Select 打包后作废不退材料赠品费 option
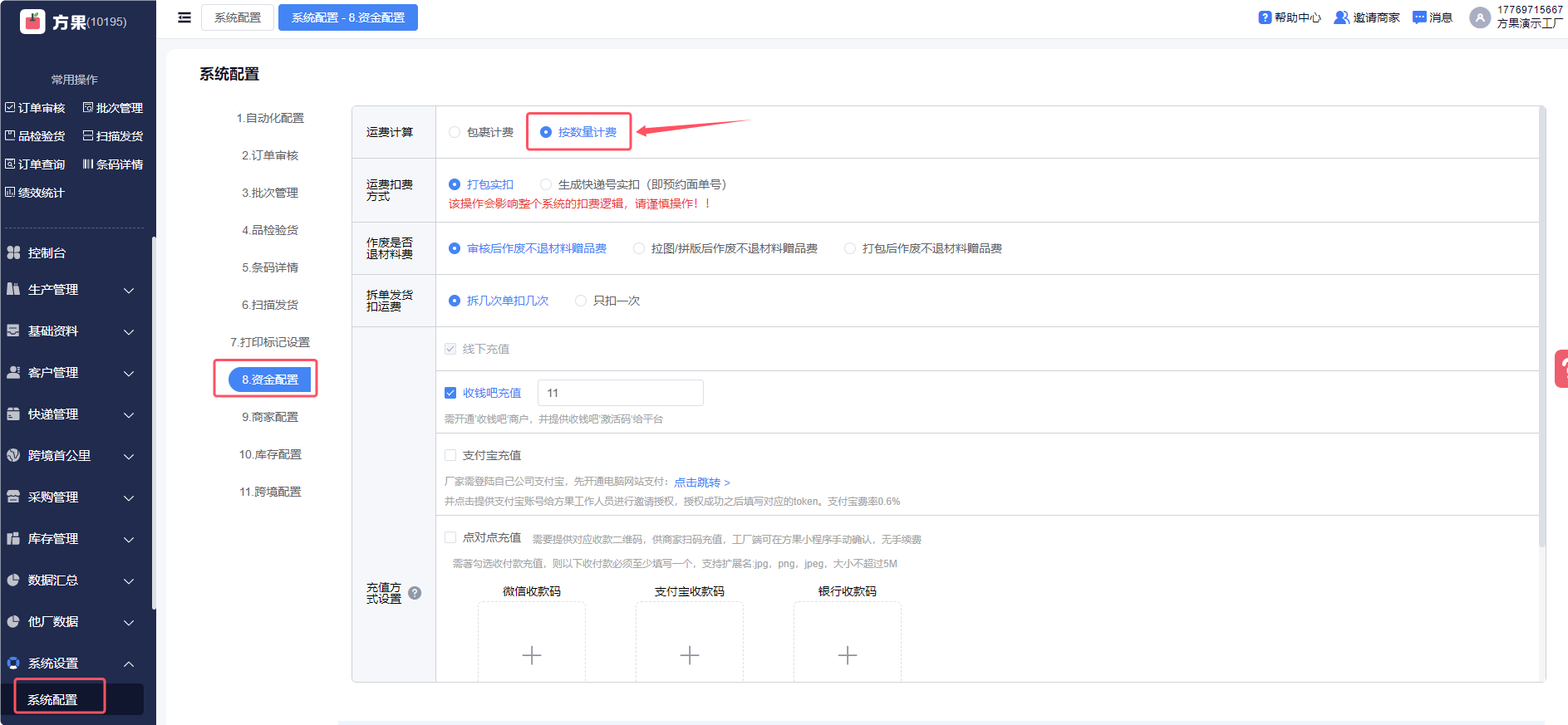This screenshot has height=725, width=1568. point(850,248)
